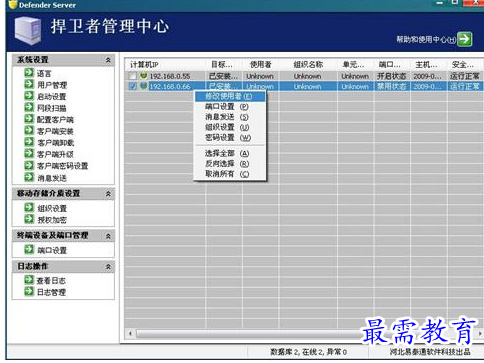Screen dimensions: 484x363
Task: Choose 端口设置 (P) in context menu
Action: click(x=230, y=107)
